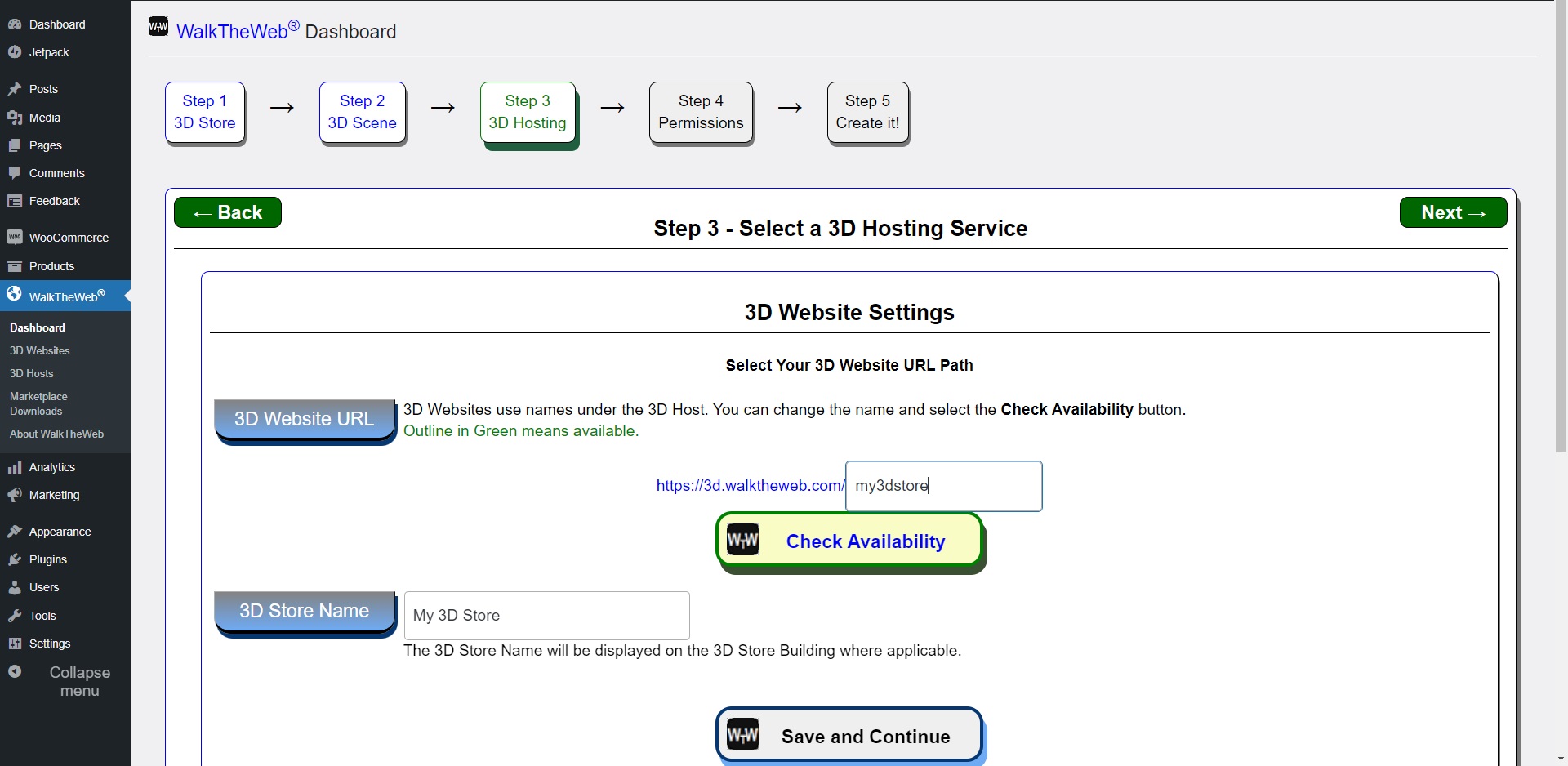This screenshot has height=766, width=1568.
Task: Open the Settings menu label
Action: click(50, 644)
